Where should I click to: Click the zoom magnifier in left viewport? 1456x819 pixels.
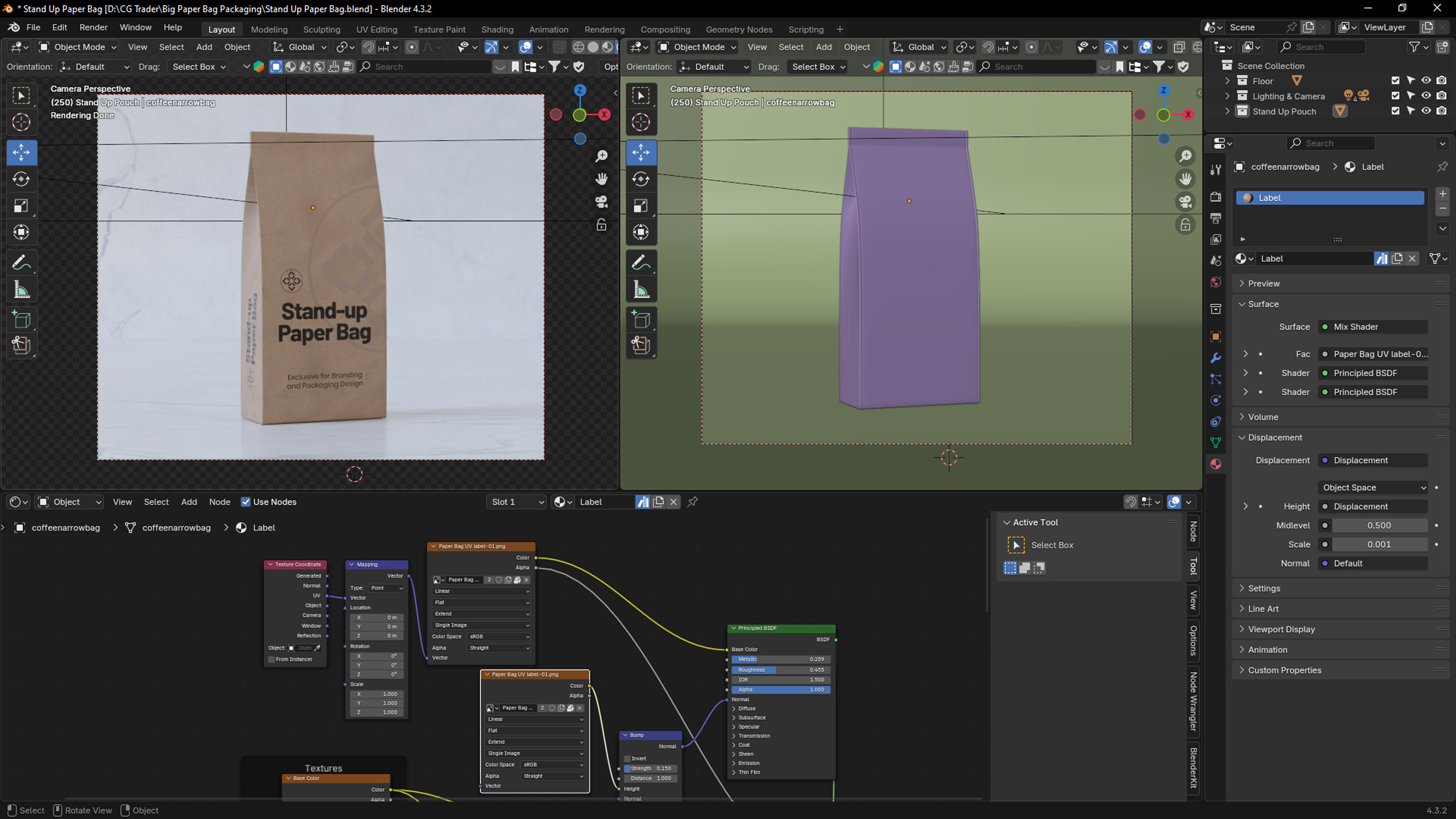point(602,155)
